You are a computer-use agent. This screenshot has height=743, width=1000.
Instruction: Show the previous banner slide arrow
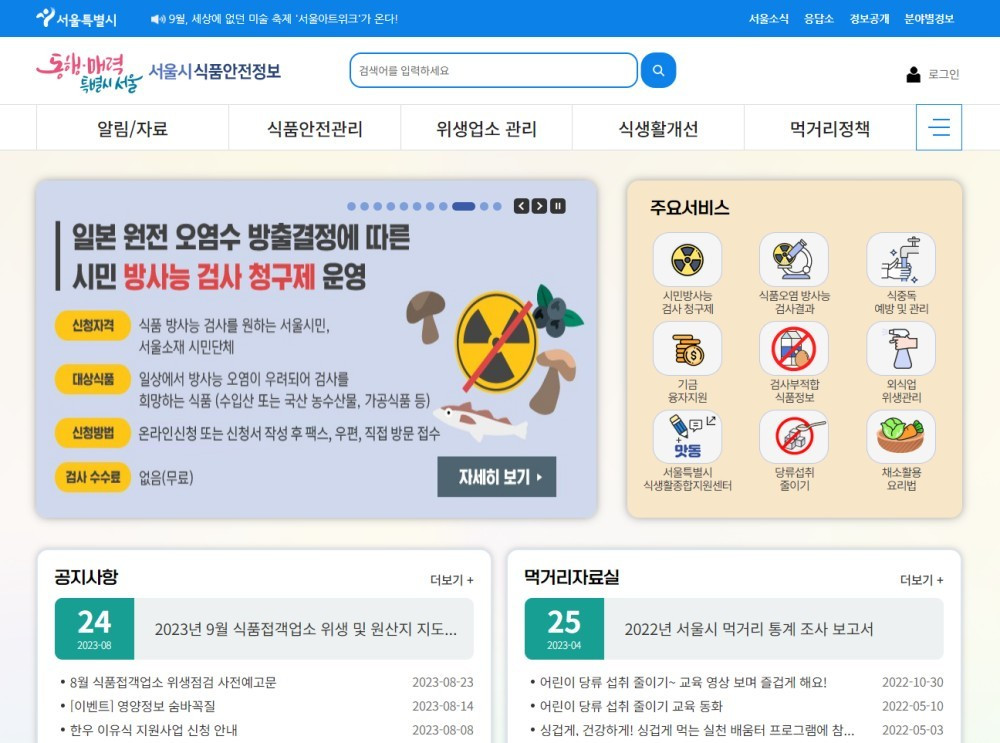point(522,206)
